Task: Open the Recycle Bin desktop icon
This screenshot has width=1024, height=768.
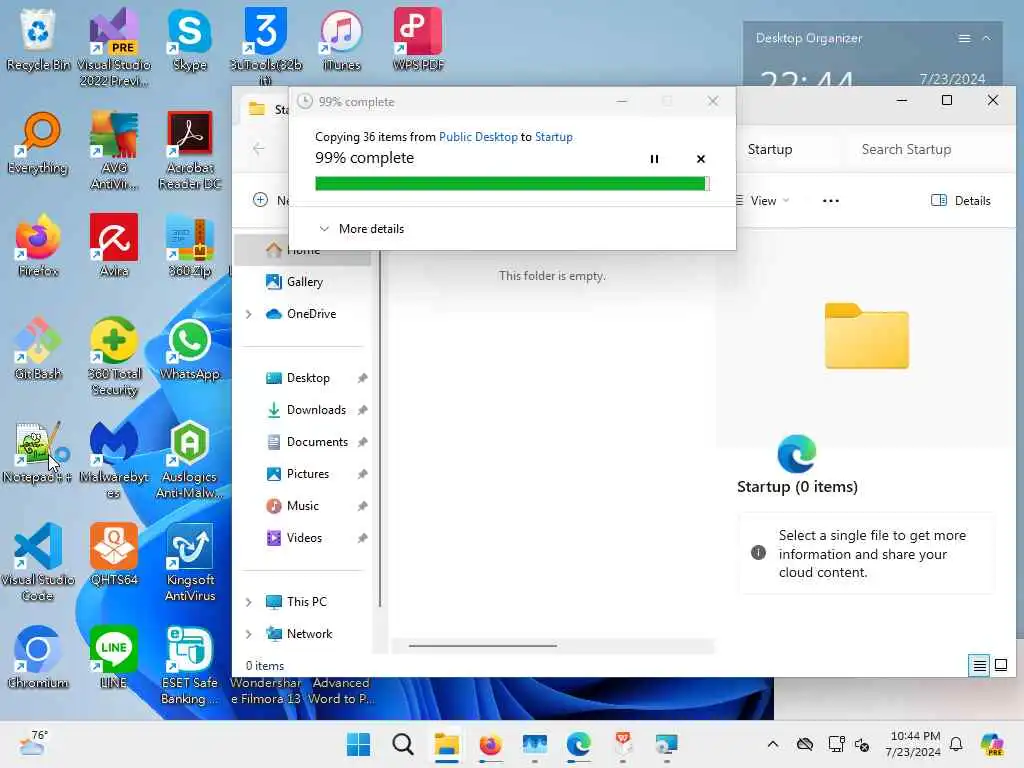Action: point(38,39)
